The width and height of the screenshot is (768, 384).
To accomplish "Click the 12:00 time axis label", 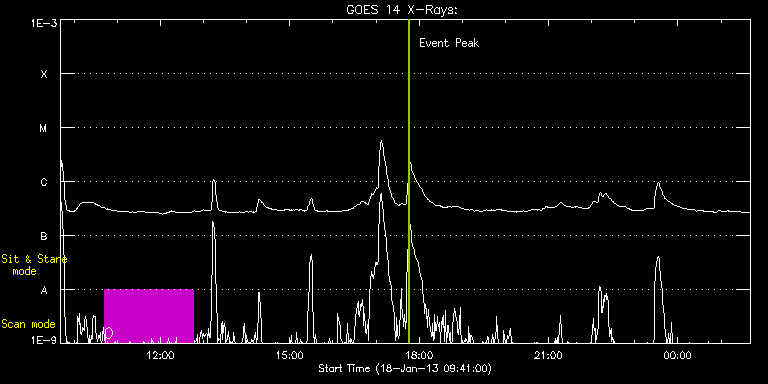I will pos(161,355).
